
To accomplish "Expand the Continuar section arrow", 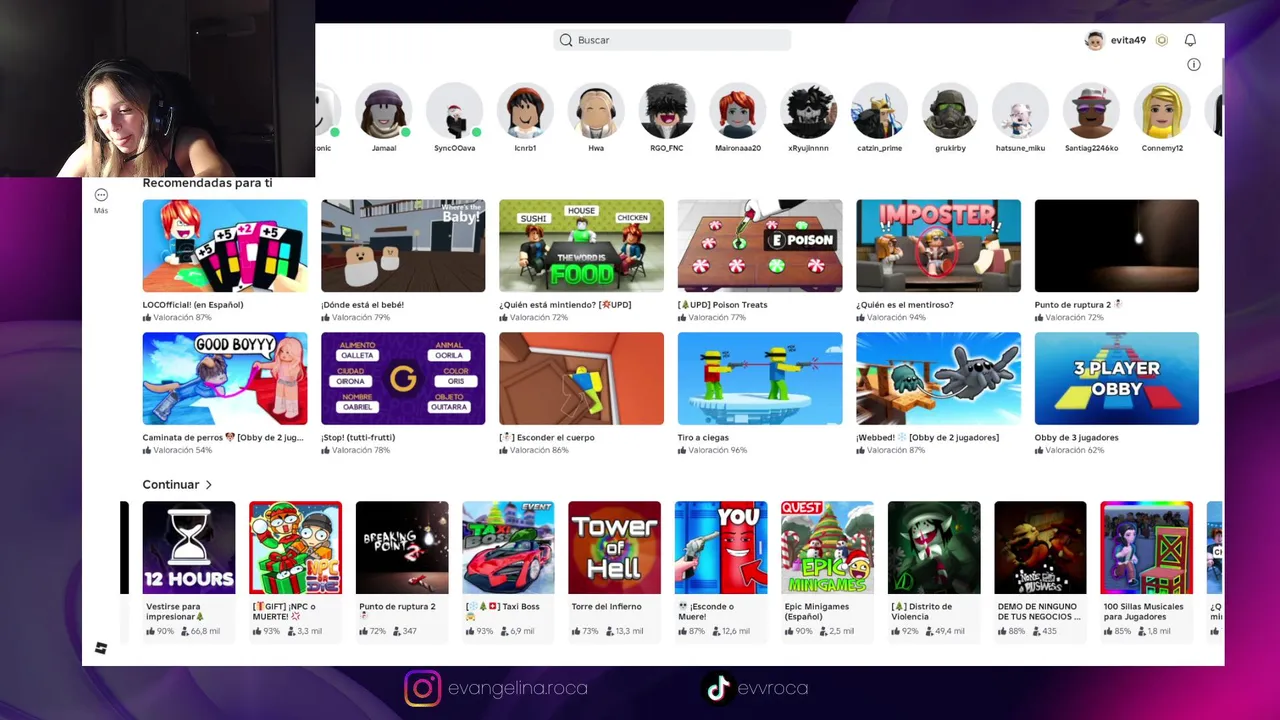I will point(208,485).
